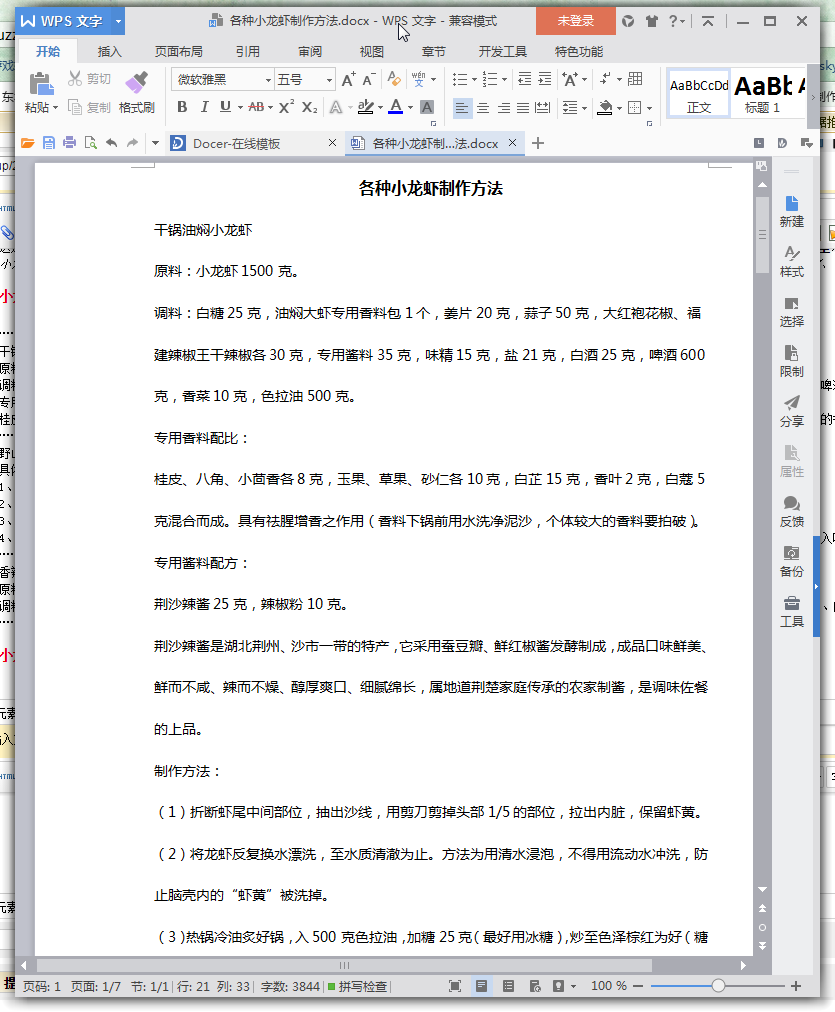This screenshot has height=1012, width=835.
Task: Pick font color red A swatch
Action: [396, 107]
